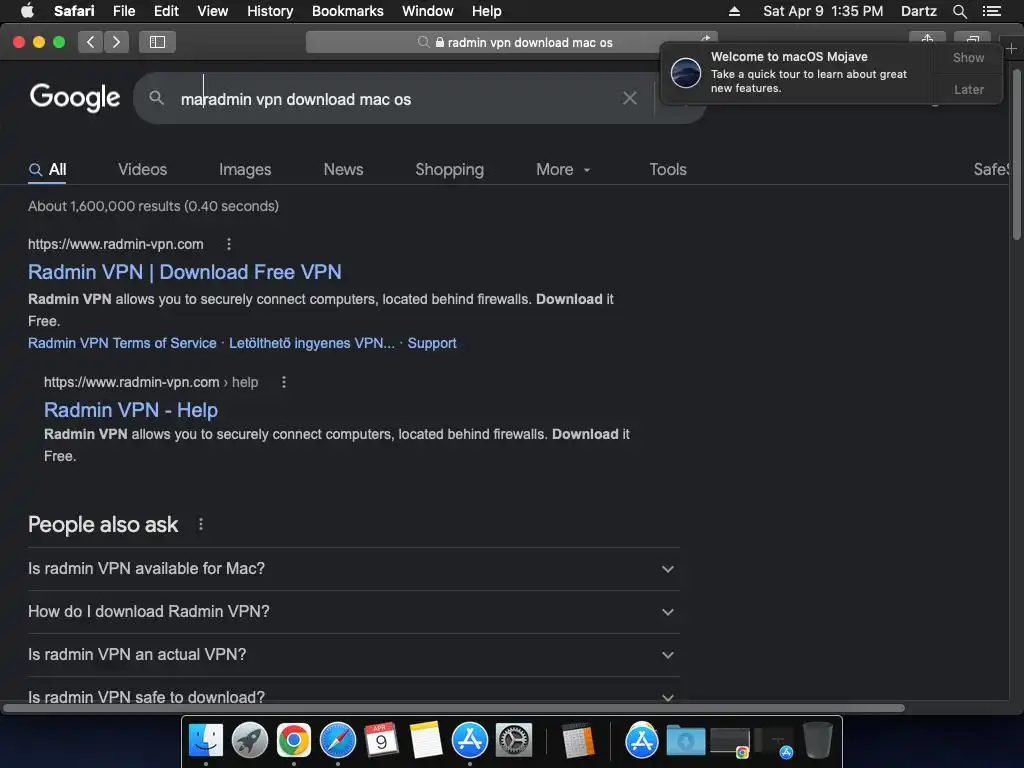Open Calculator from the Dock
The width and height of the screenshot is (1024, 768).
click(x=578, y=740)
